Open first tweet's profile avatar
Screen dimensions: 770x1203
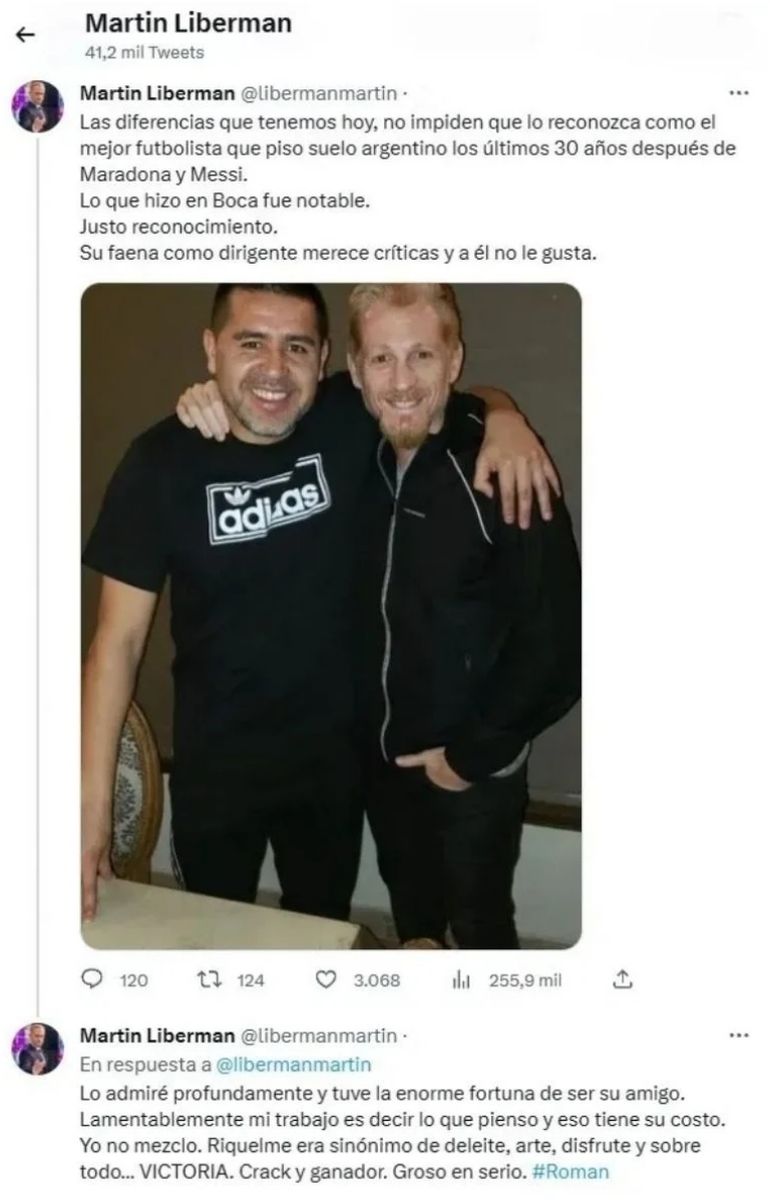(38, 106)
